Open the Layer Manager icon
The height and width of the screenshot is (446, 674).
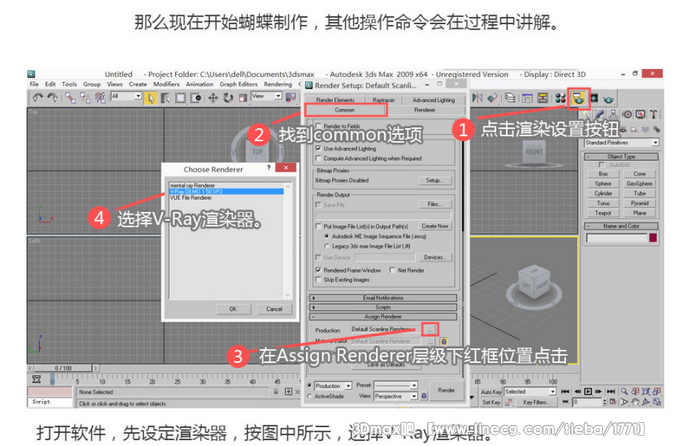(510, 98)
